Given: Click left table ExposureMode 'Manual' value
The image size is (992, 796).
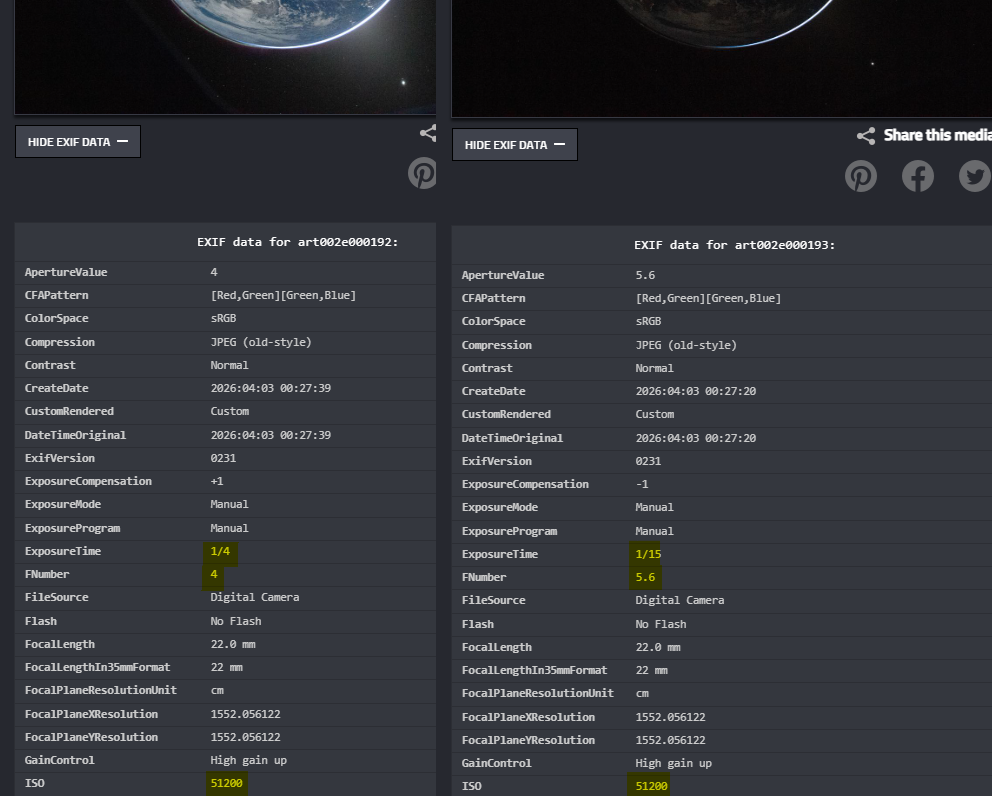Looking at the screenshot, I should pyautogui.click(x=230, y=504).
